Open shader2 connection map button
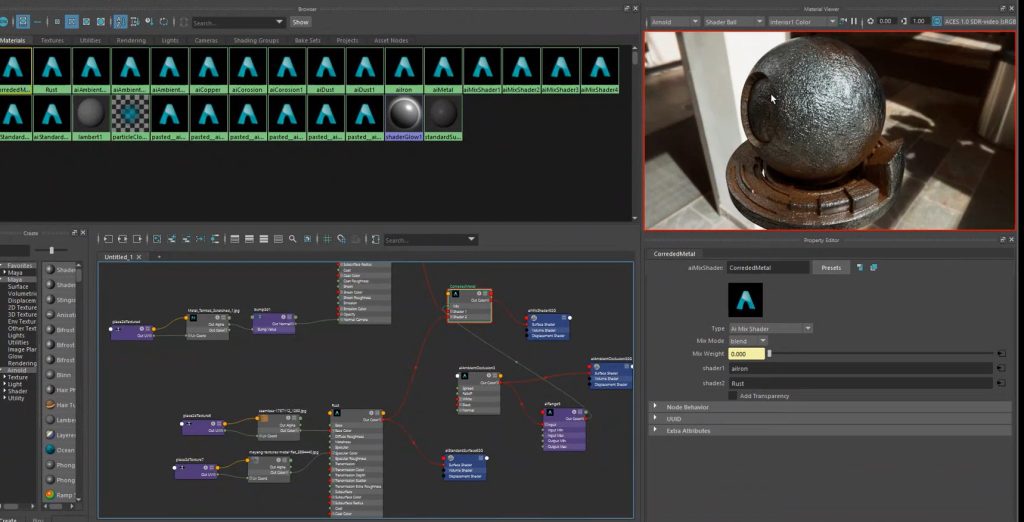The width and height of the screenshot is (1024, 522). coord(1002,383)
